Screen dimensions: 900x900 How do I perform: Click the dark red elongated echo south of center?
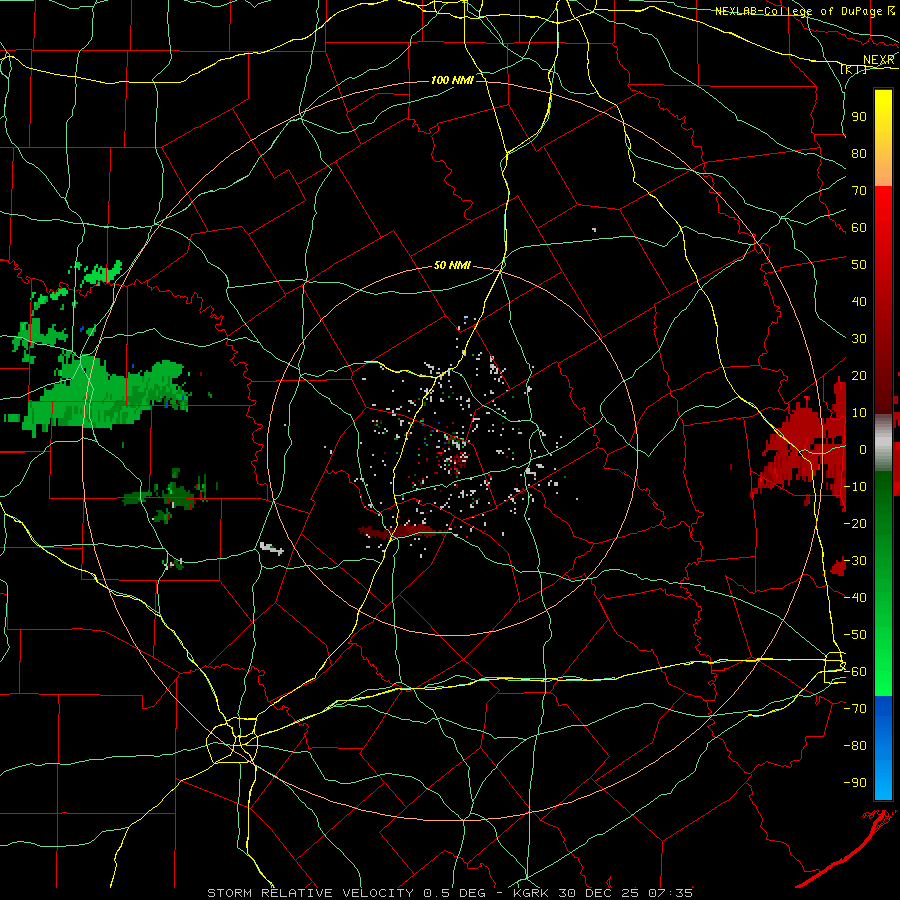[405, 531]
